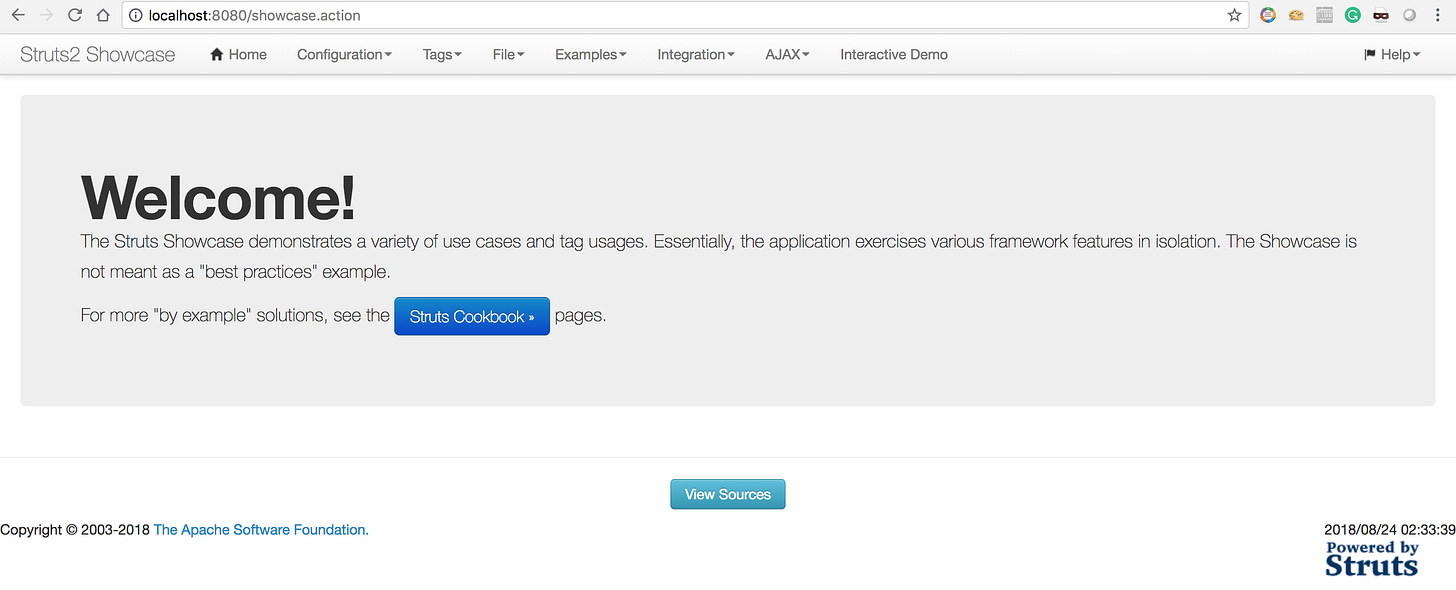This screenshot has height=590, width=1456.
Task: Click the Powered by Struts logo
Action: 1372,558
